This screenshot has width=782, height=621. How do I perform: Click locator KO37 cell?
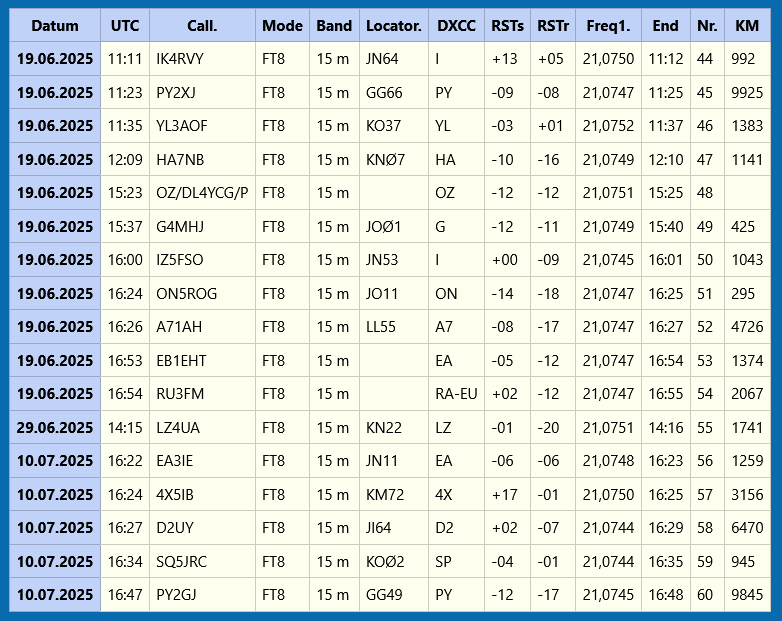(393, 126)
